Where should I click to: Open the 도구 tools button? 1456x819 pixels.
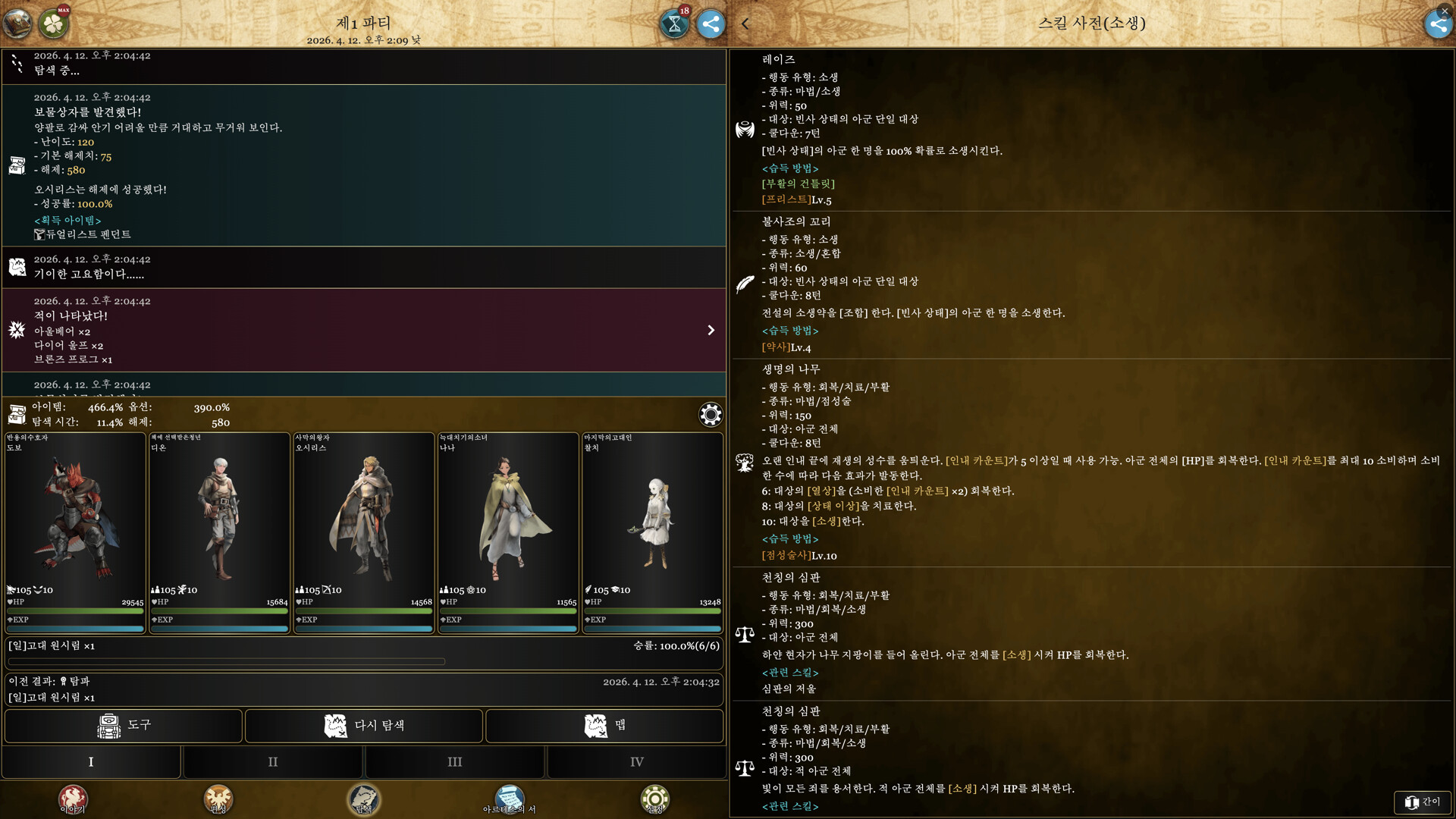[124, 726]
